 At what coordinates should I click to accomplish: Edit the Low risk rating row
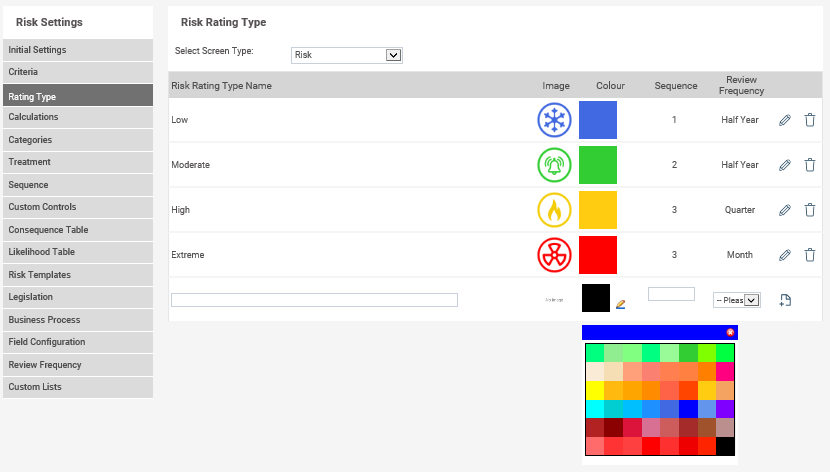pos(784,120)
